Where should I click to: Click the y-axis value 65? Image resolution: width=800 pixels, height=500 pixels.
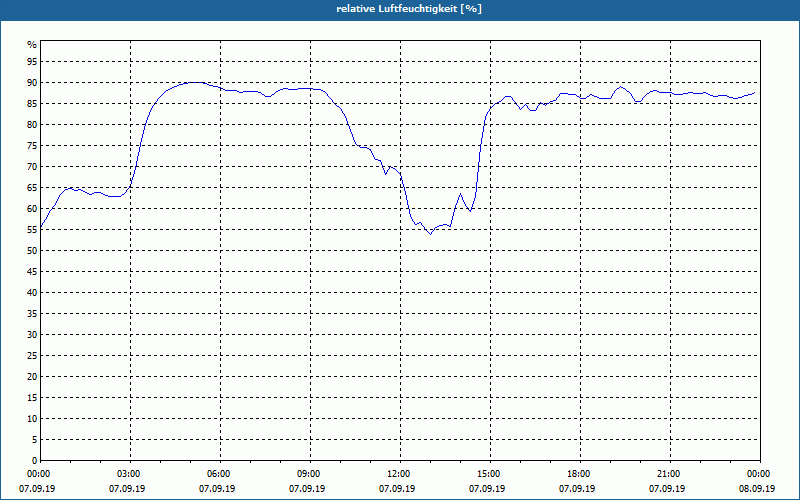click(x=32, y=188)
